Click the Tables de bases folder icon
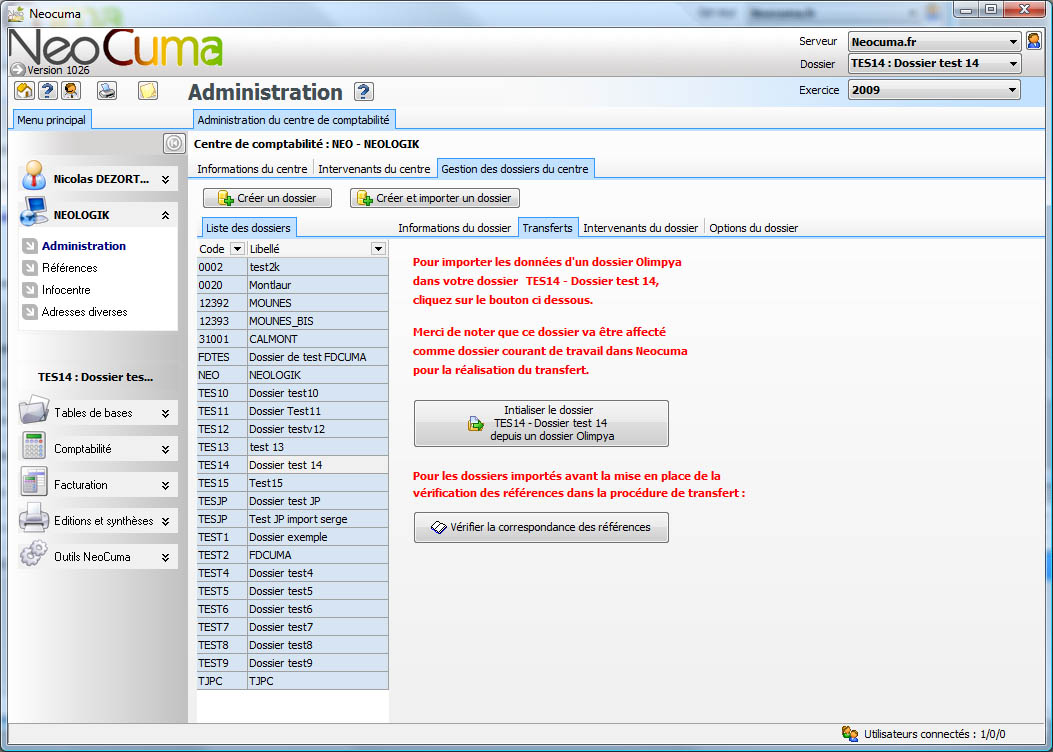Viewport: 1053px width, 752px height. (34, 410)
